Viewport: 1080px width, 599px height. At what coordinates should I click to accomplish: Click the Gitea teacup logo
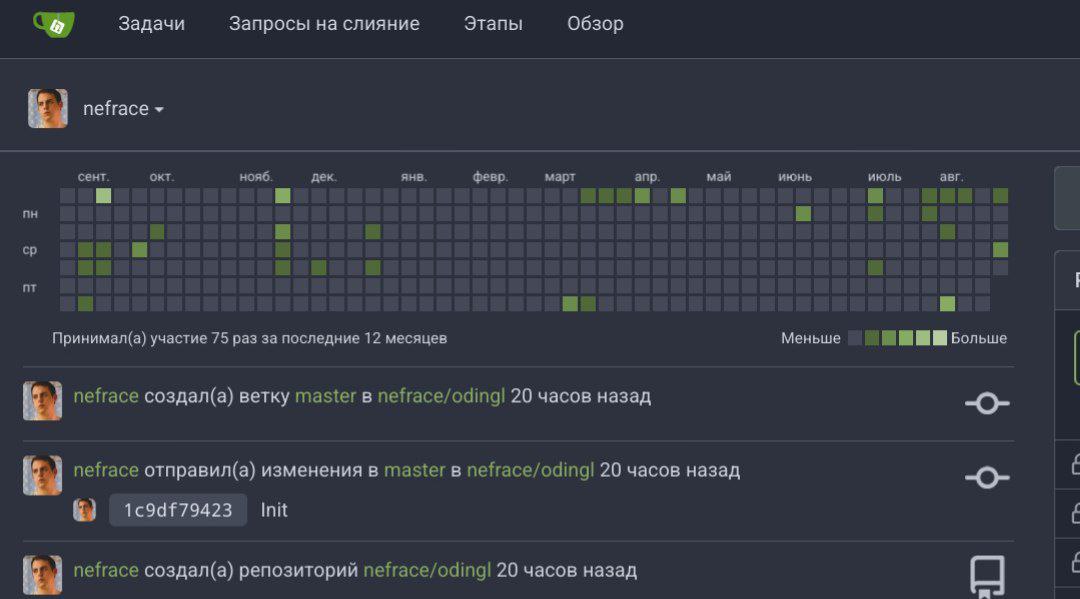(x=51, y=24)
